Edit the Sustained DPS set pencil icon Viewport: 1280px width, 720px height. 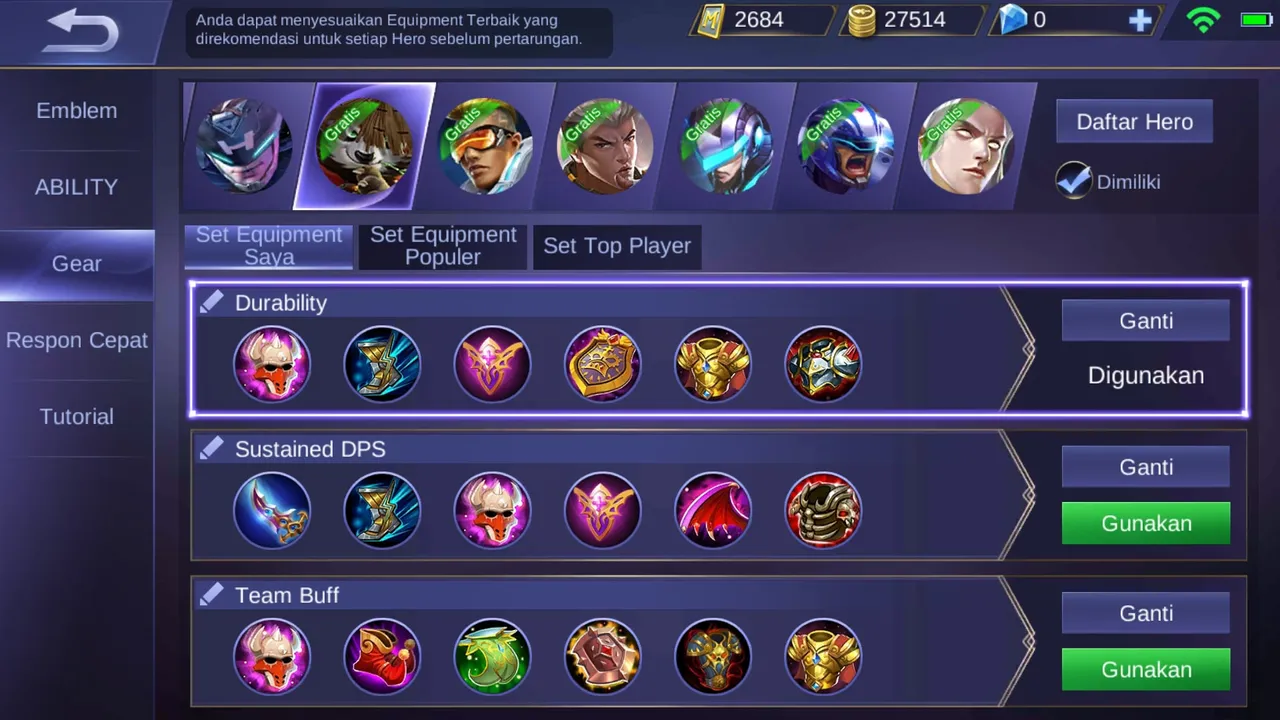[x=211, y=448]
